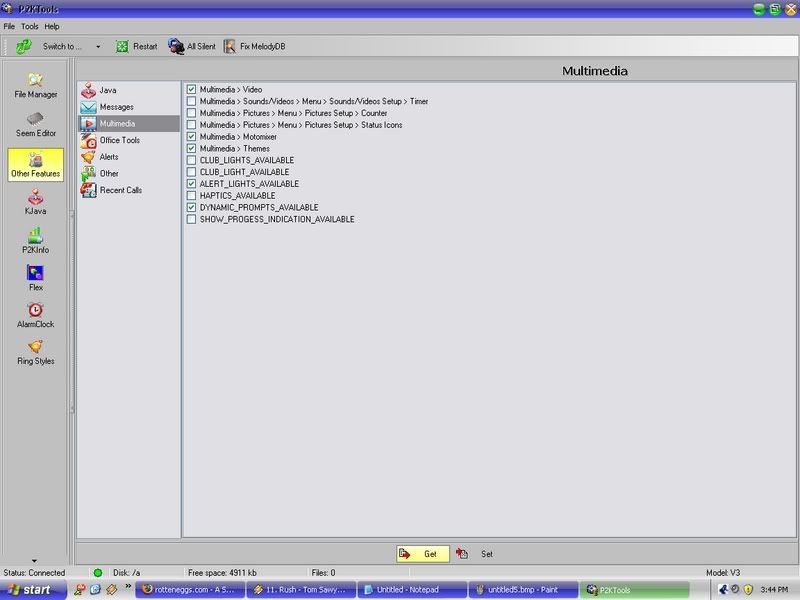
Task: Open the Flex section
Action: pos(36,279)
